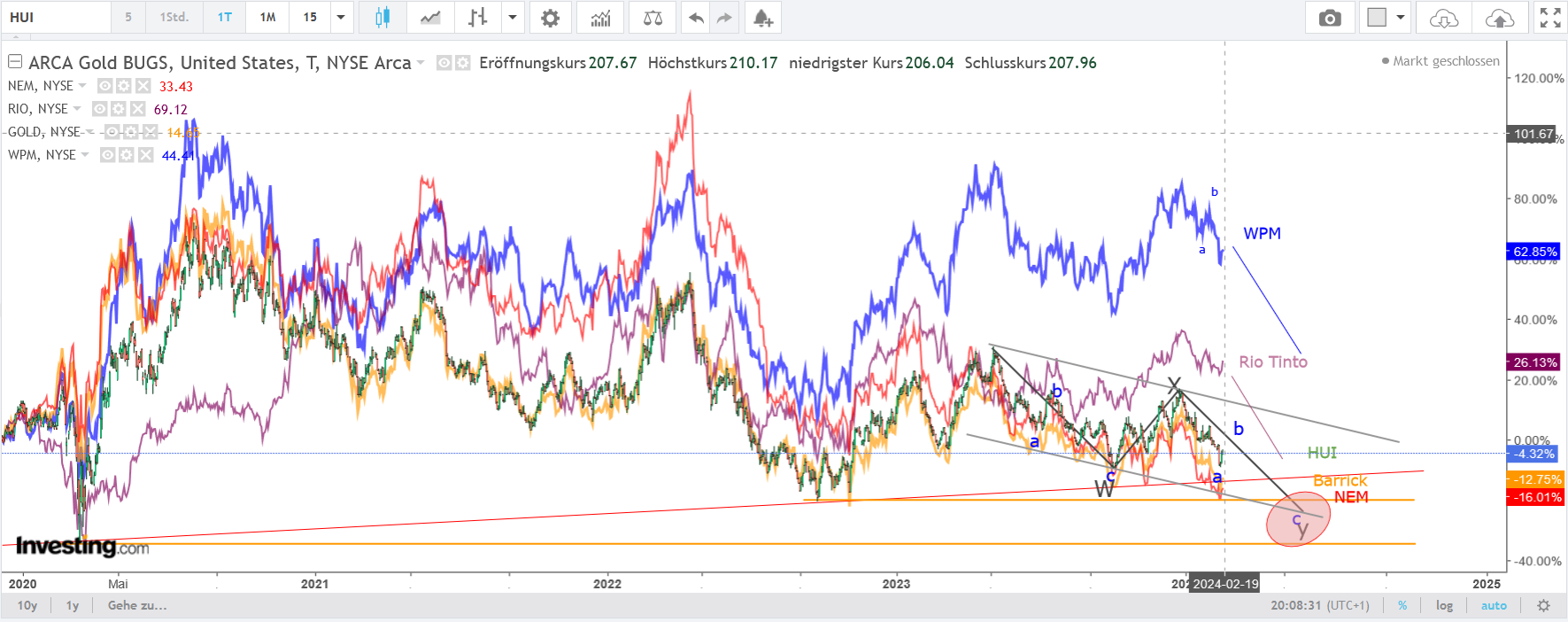Enter fullscreen mode
Image resolution: width=1568 pixels, height=622 pixels.
click(x=1550, y=18)
